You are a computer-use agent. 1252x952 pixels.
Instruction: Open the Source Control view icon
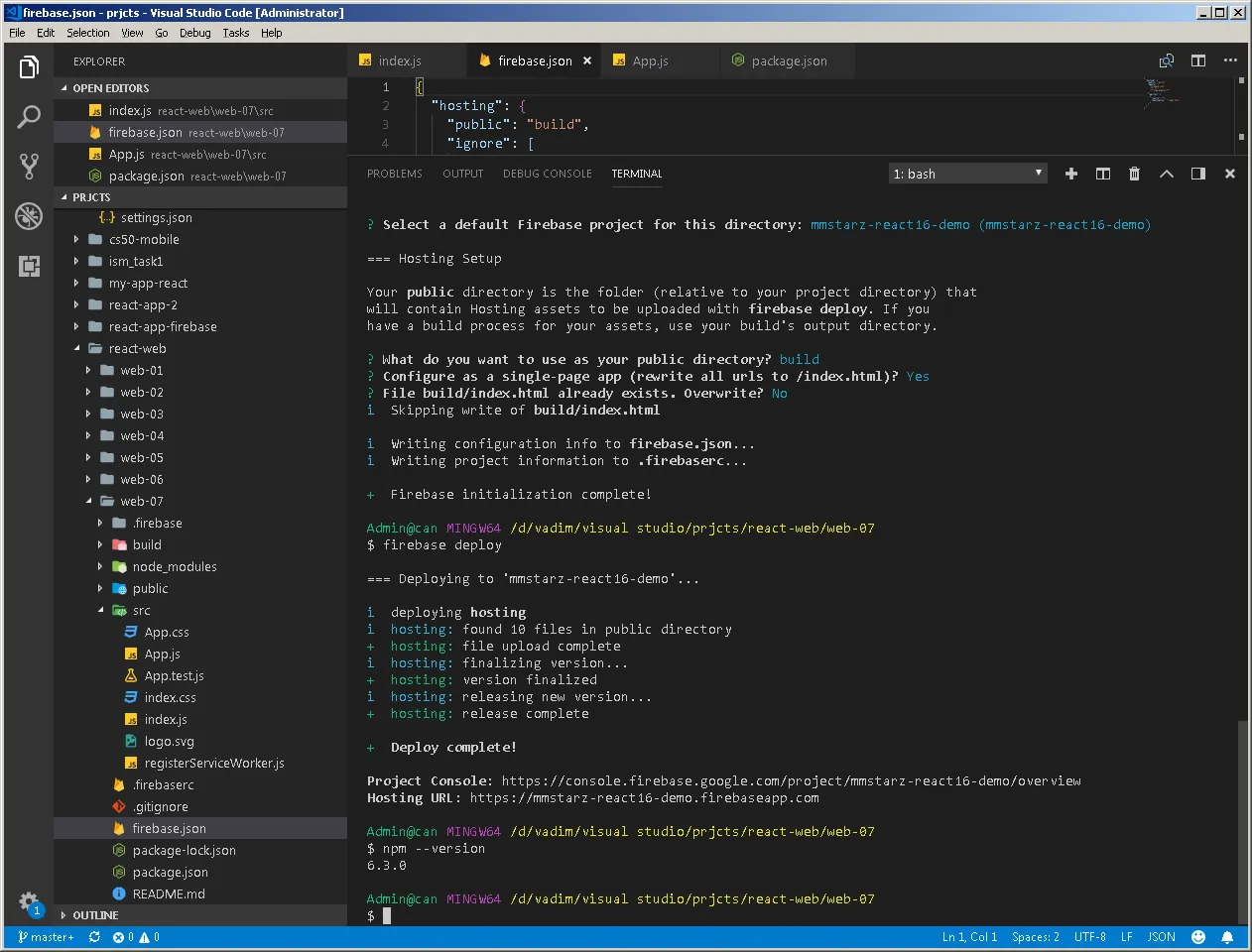[x=29, y=166]
